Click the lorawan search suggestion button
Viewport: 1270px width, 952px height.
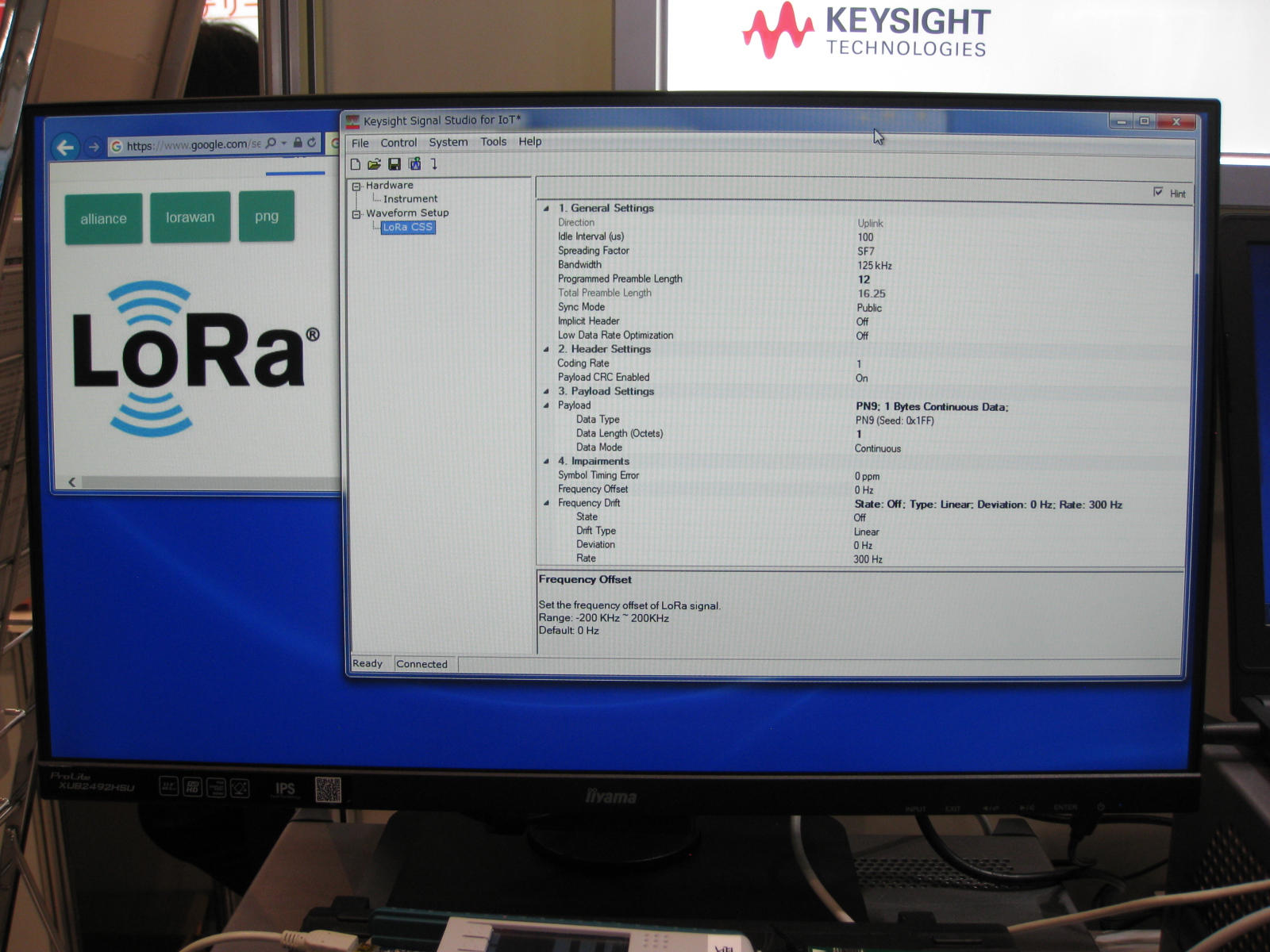click(190, 217)
